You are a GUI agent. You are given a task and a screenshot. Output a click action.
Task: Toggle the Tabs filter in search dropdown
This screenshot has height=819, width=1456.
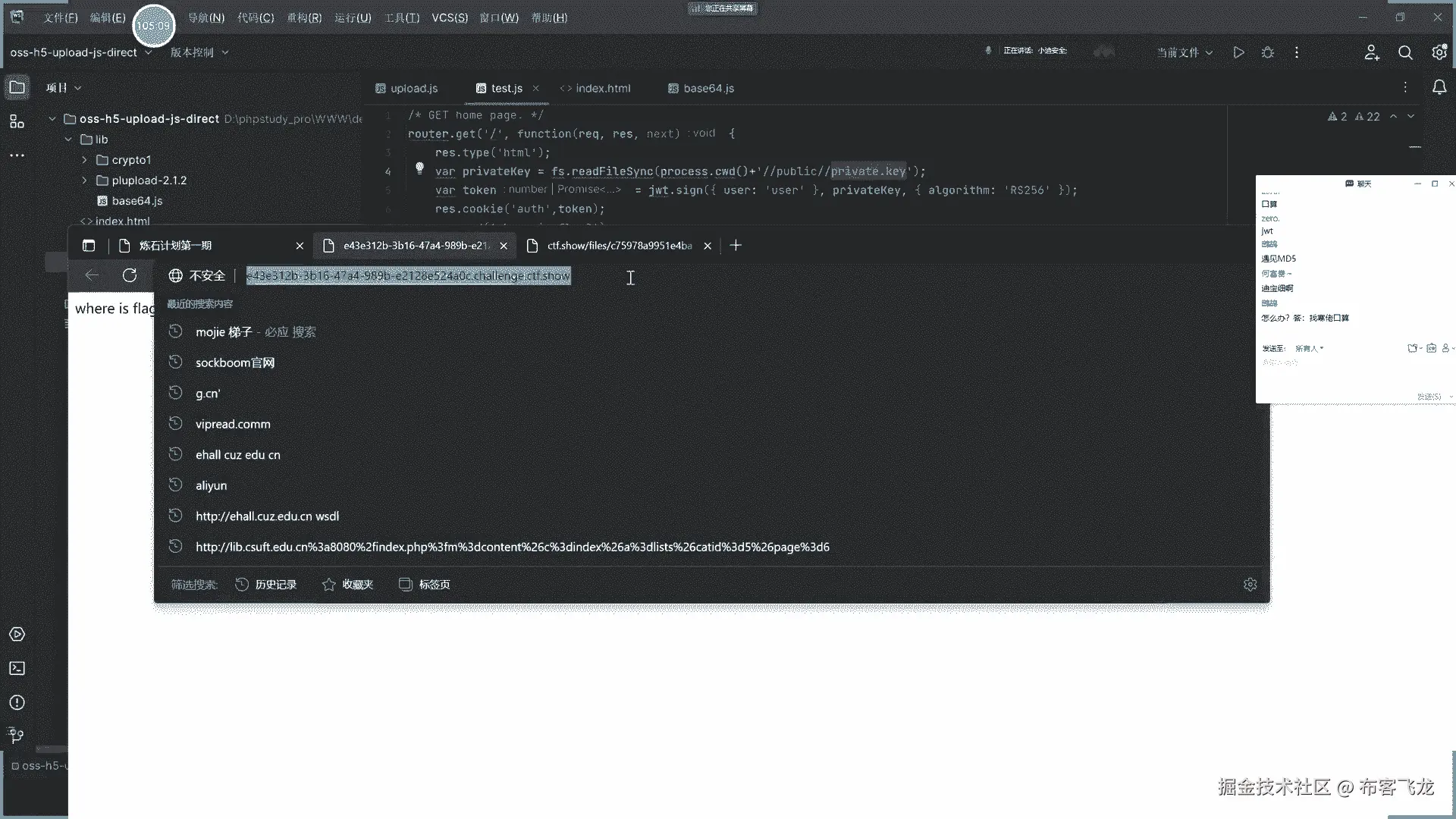(425, 585)
